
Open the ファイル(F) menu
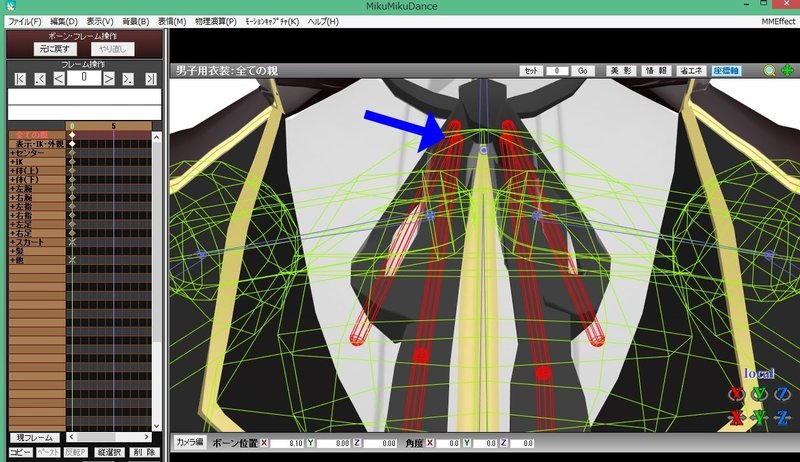(24, 21)
